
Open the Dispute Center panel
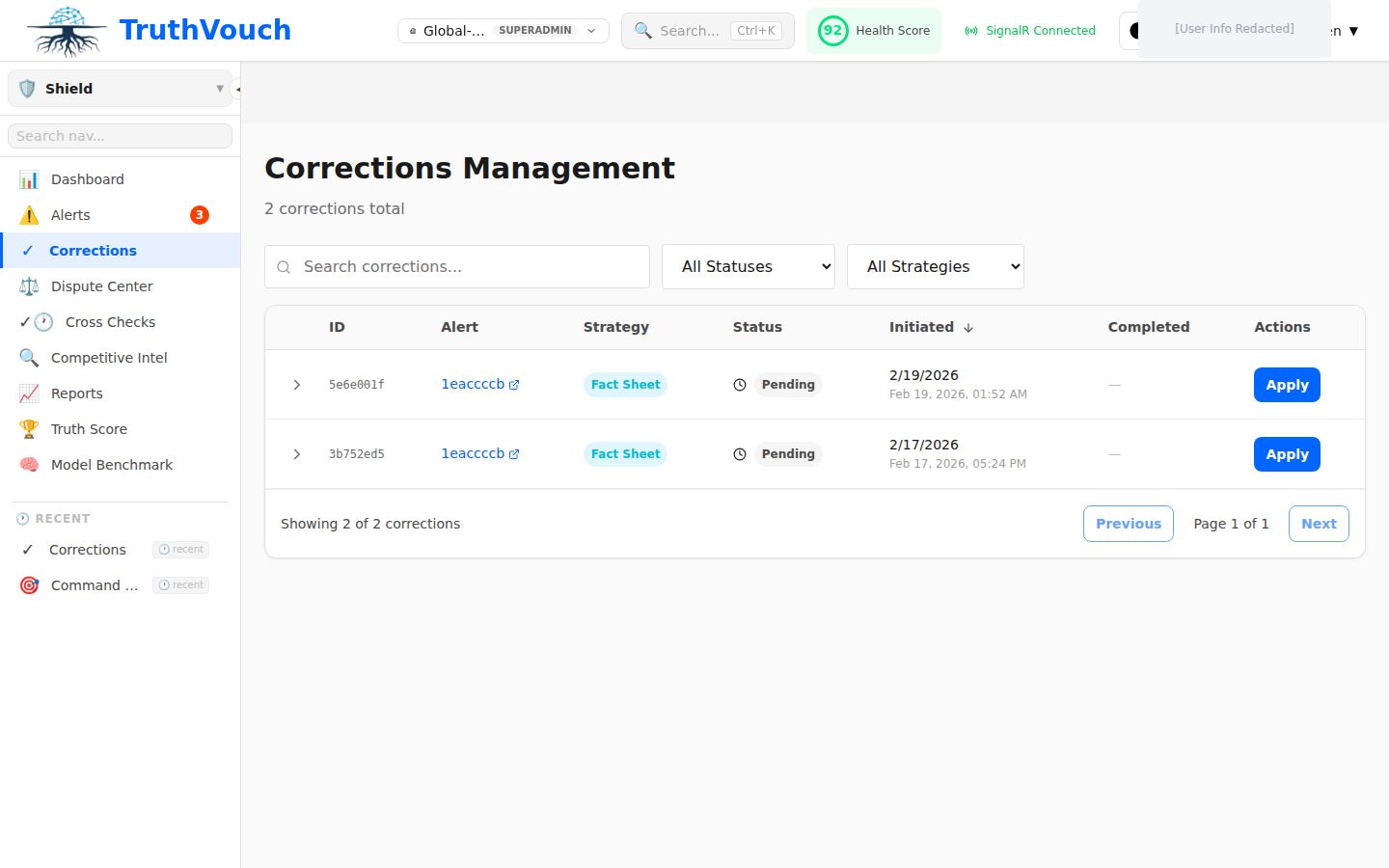point(101,285)
